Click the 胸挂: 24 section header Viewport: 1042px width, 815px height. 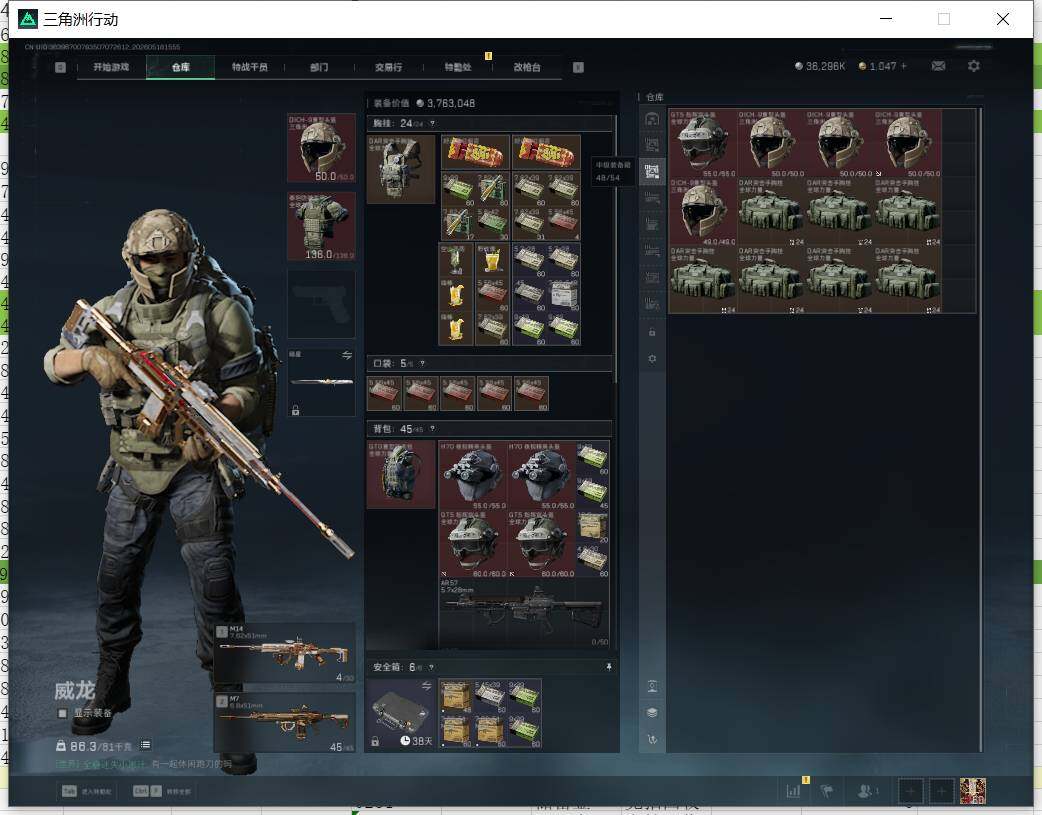pos(490,124)
